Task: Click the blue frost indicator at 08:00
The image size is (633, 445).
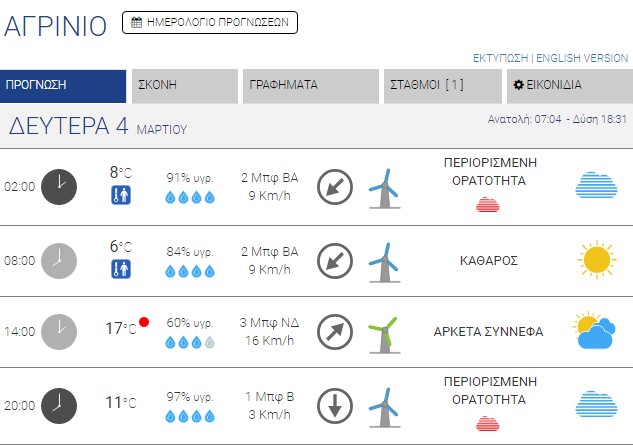Action: pyautogui.click(x=121, y=269)
